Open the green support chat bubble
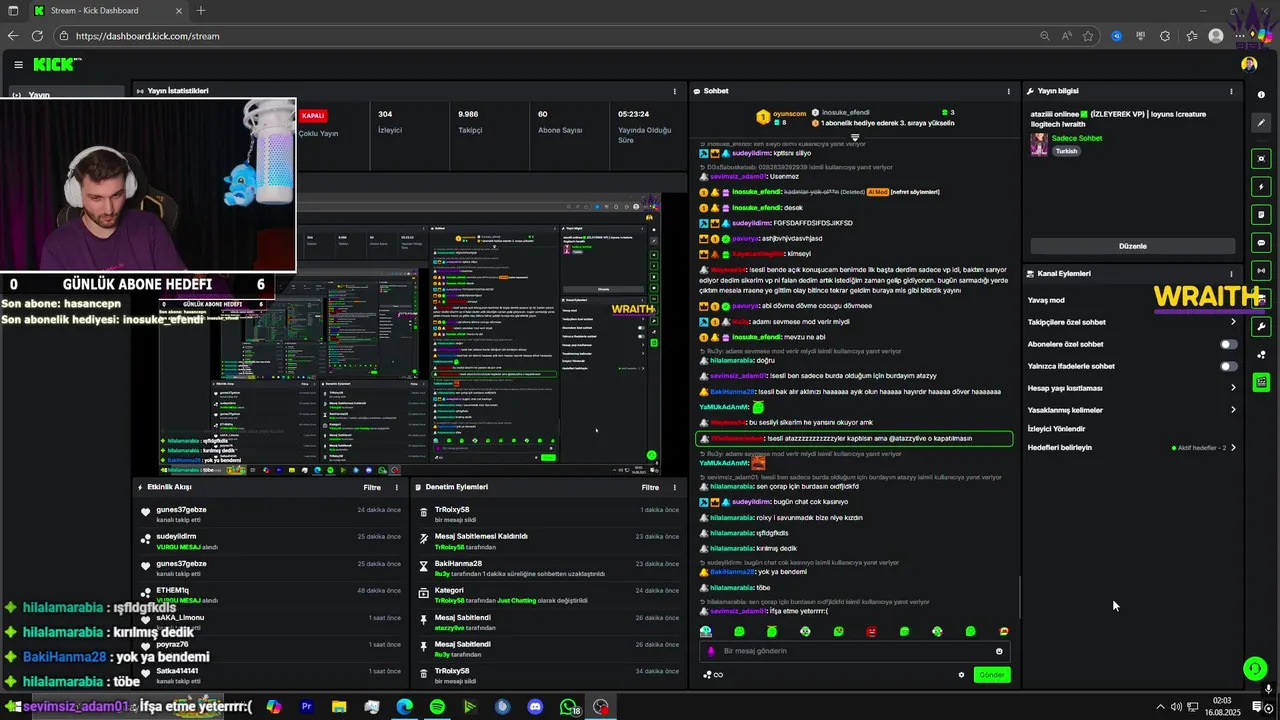The height and width of the screenshot is (720, 1280). (x=1254, y=668)
